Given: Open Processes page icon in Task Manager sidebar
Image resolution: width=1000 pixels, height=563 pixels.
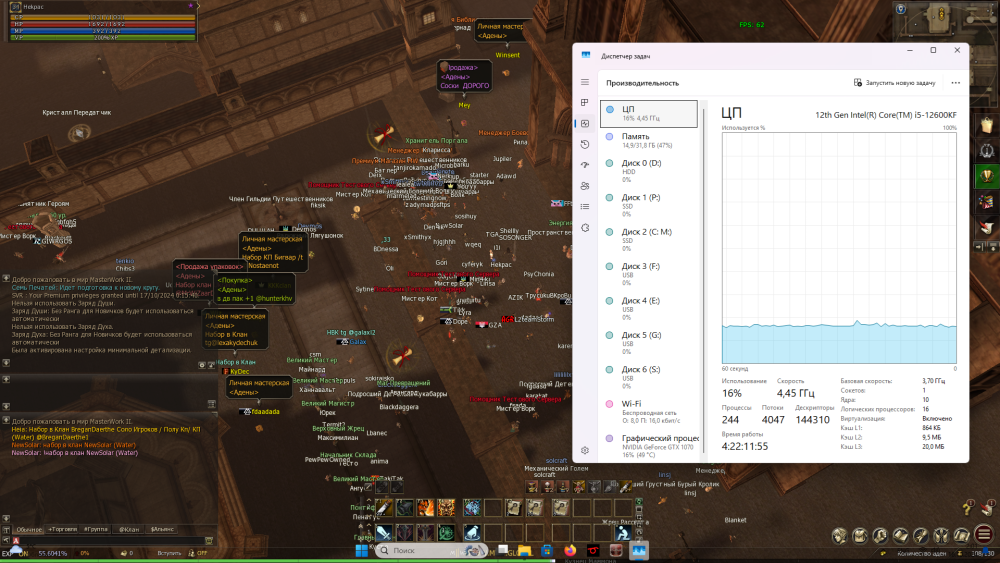Looking at the screenshot, I should point(585,103).
